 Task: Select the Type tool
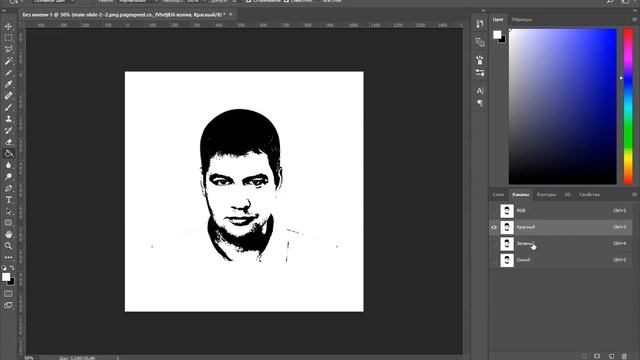pos(8,200)
